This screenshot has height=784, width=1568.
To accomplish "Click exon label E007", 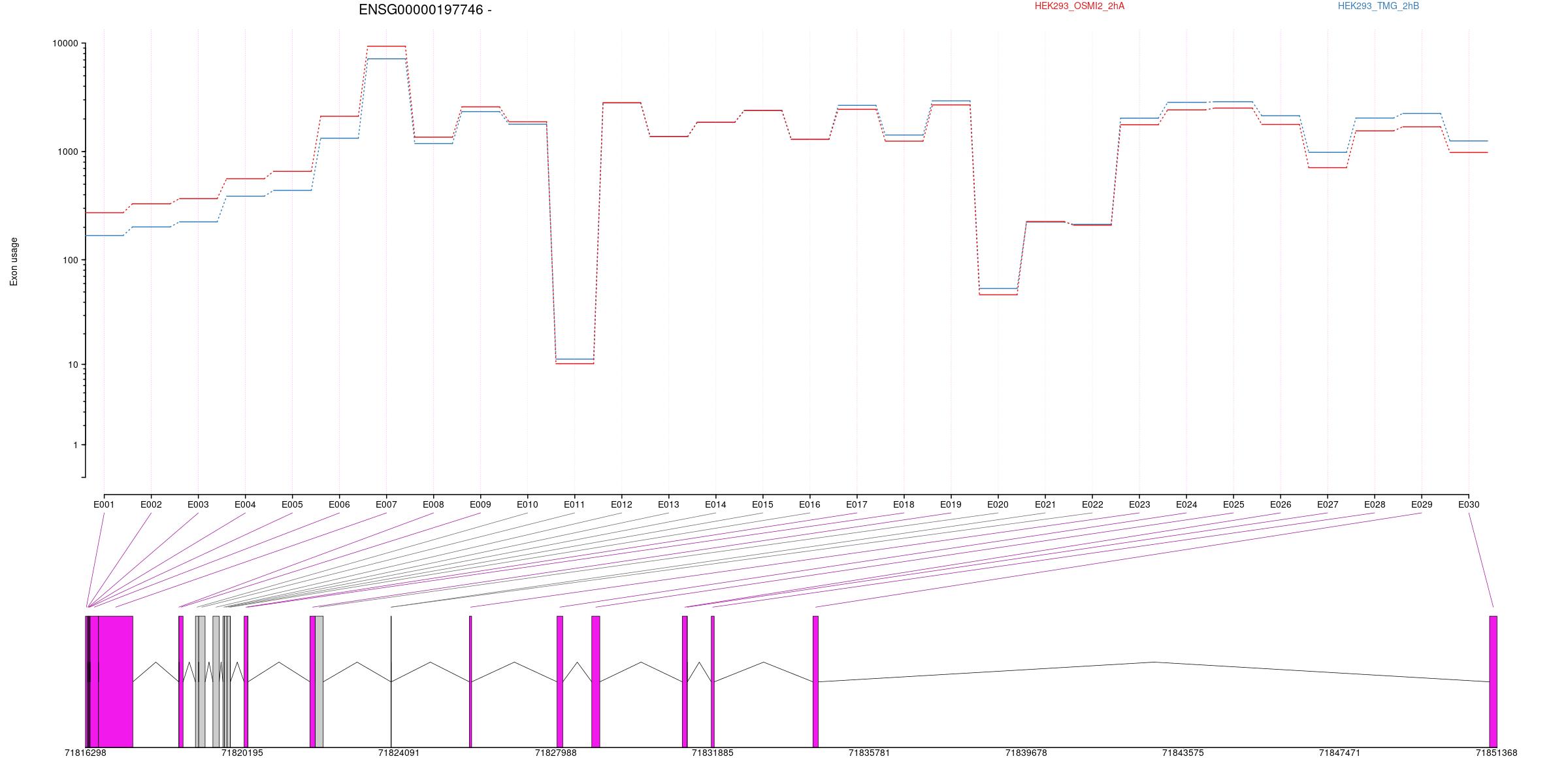I will click(386, 504).
